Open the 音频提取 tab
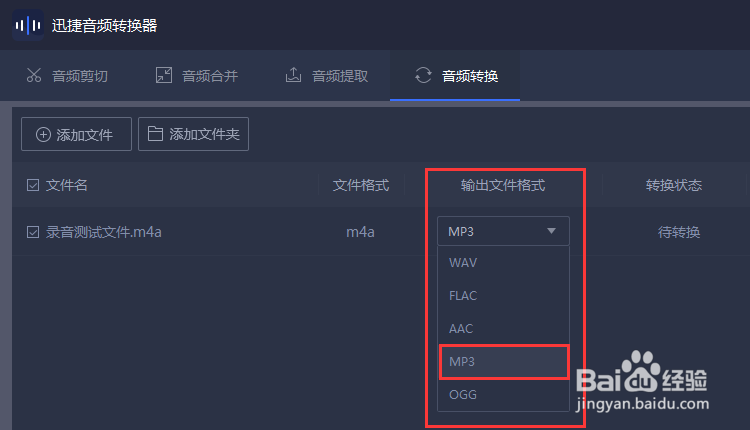750x430 pixels. pos(327,76)
